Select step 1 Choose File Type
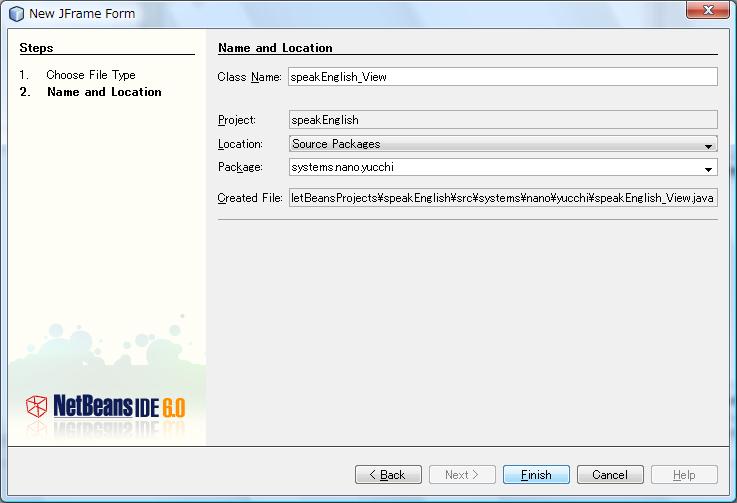The width and height of the screenshot is (737, 503). (x=90, y=75)
